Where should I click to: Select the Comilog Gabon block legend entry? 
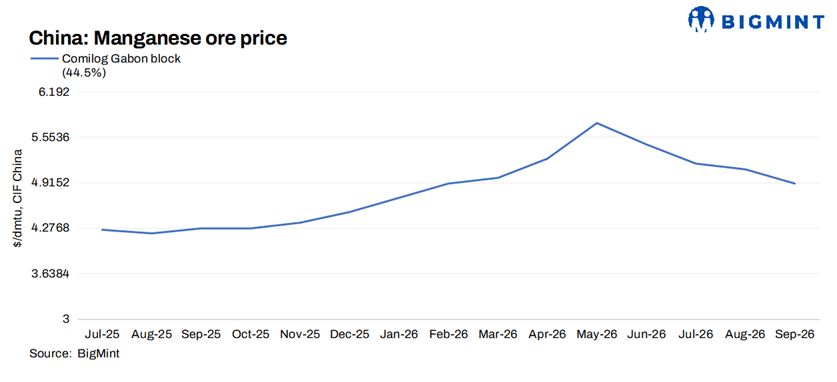tap(122, 66)
